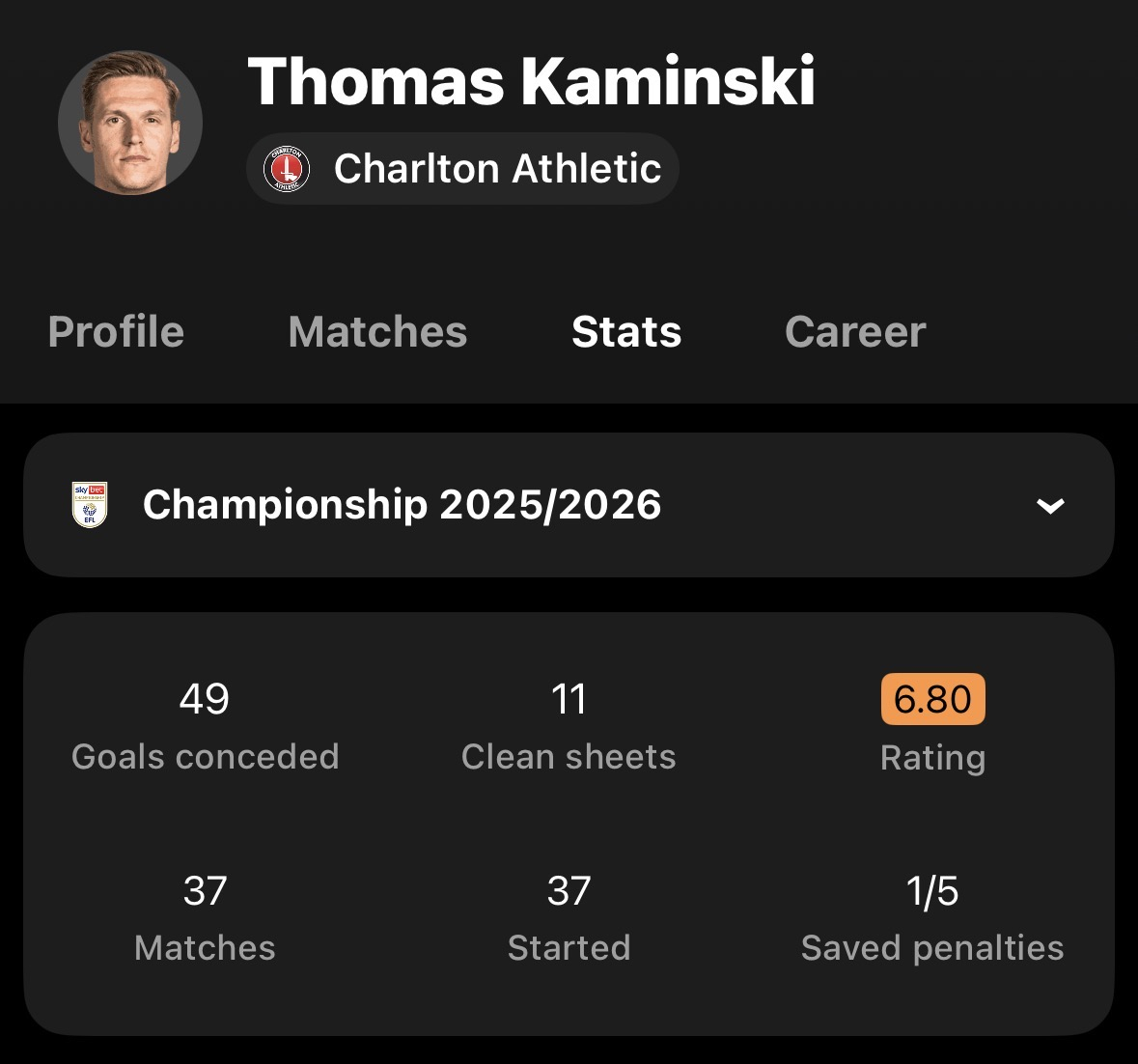Open the Championship 2025/2026 season dropdown
The image size is (1138, 1064).
point(569,505)
